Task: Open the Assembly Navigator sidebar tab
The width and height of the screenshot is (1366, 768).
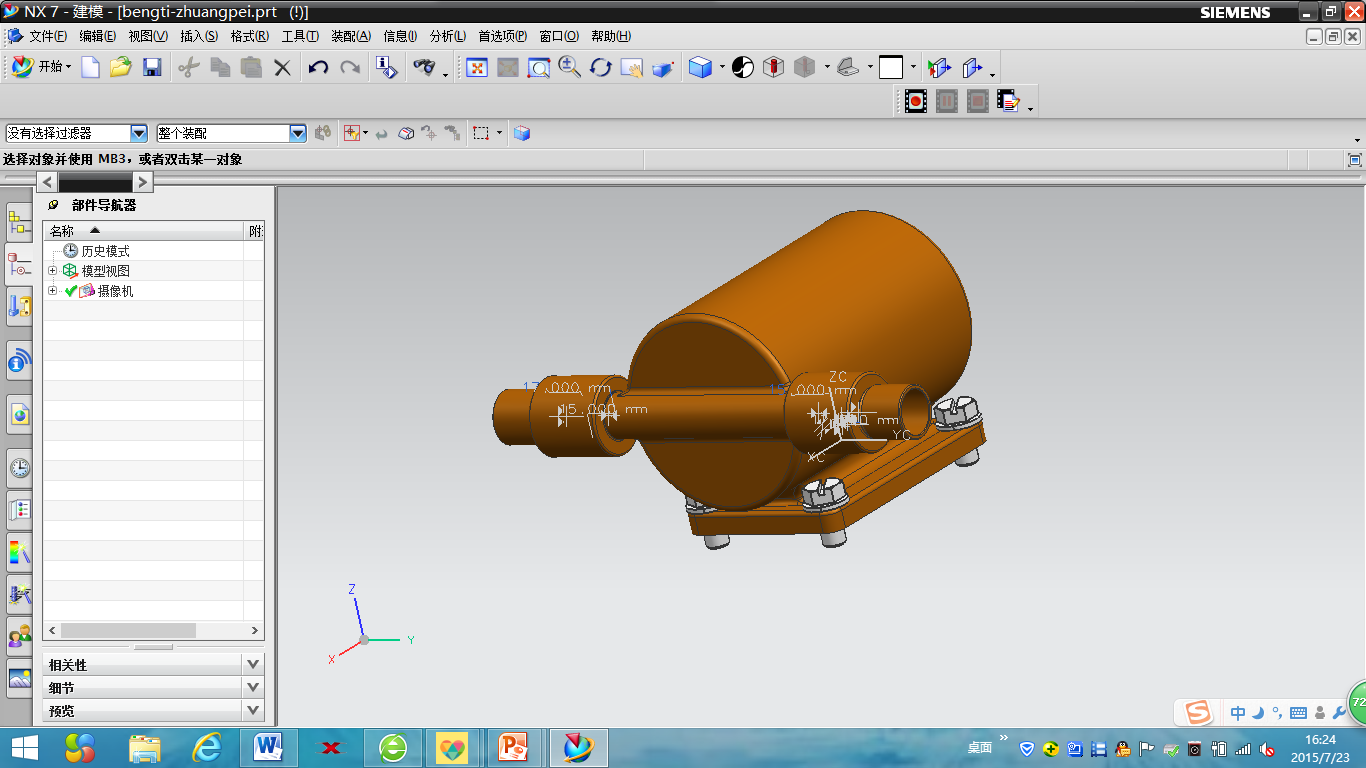Action: point(19,222)
